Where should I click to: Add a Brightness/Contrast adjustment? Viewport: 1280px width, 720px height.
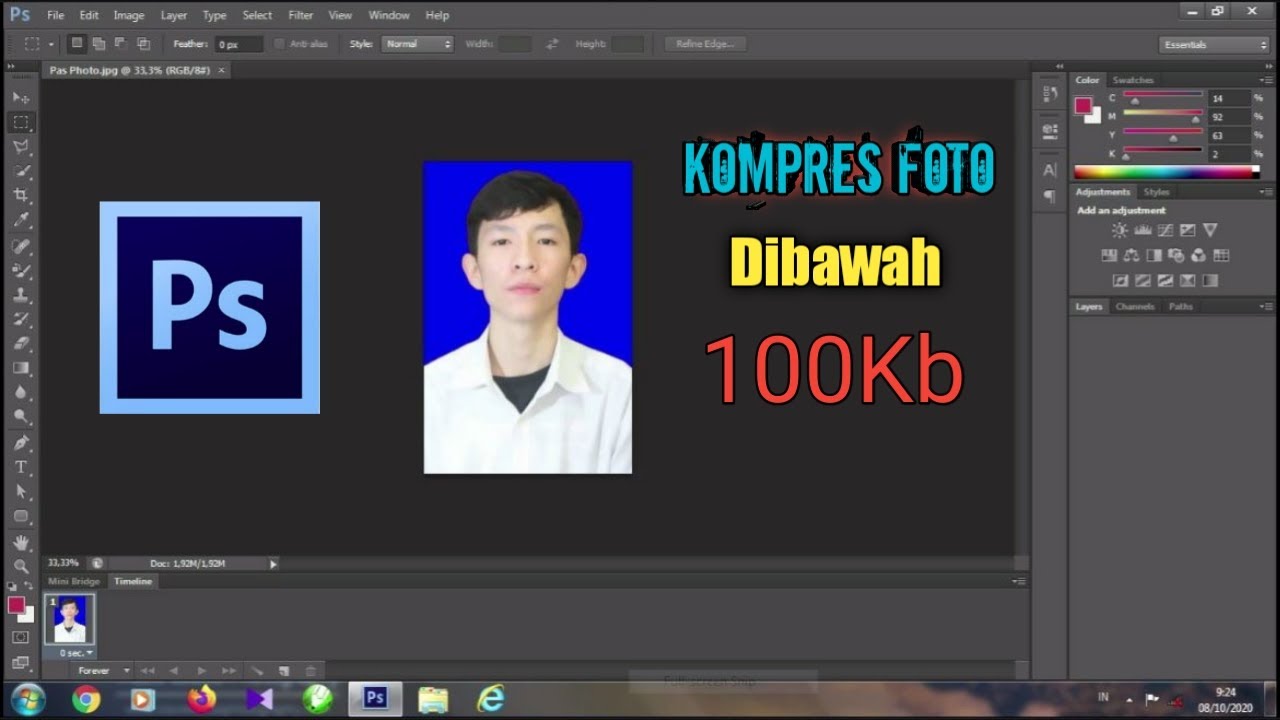(1120, 230)
